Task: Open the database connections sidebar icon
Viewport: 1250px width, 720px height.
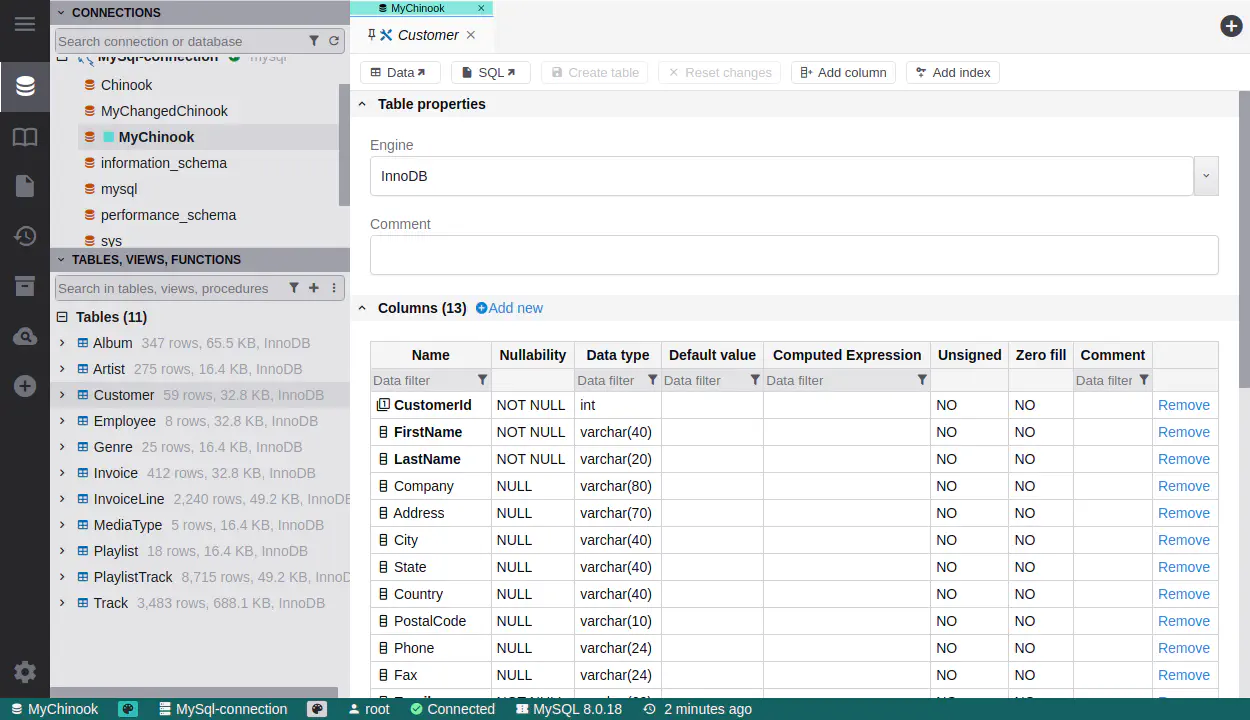Action: pyautogui.click(x=25, y=87)
